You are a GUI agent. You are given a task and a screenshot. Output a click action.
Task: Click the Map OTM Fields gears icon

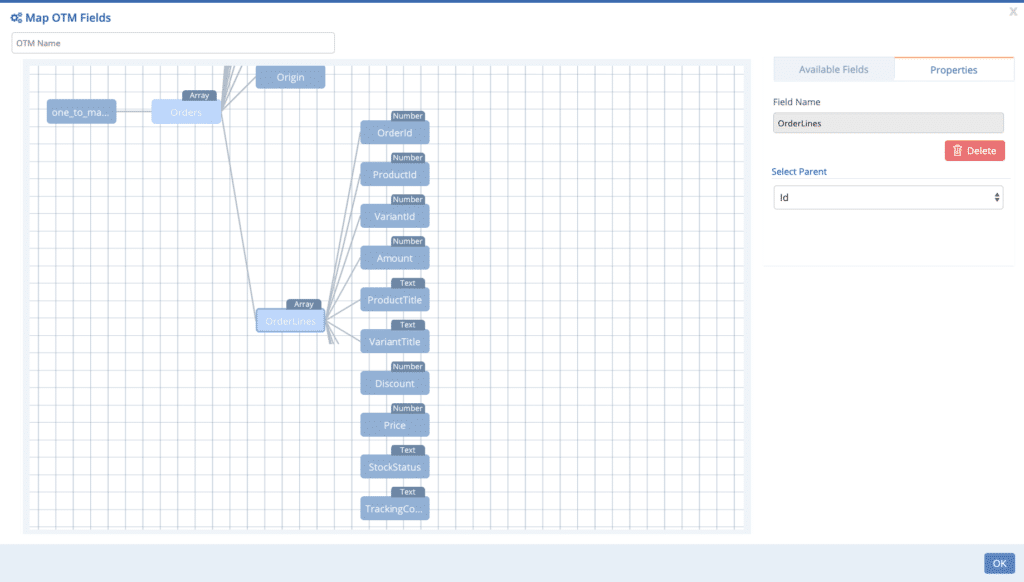(16, 18)
